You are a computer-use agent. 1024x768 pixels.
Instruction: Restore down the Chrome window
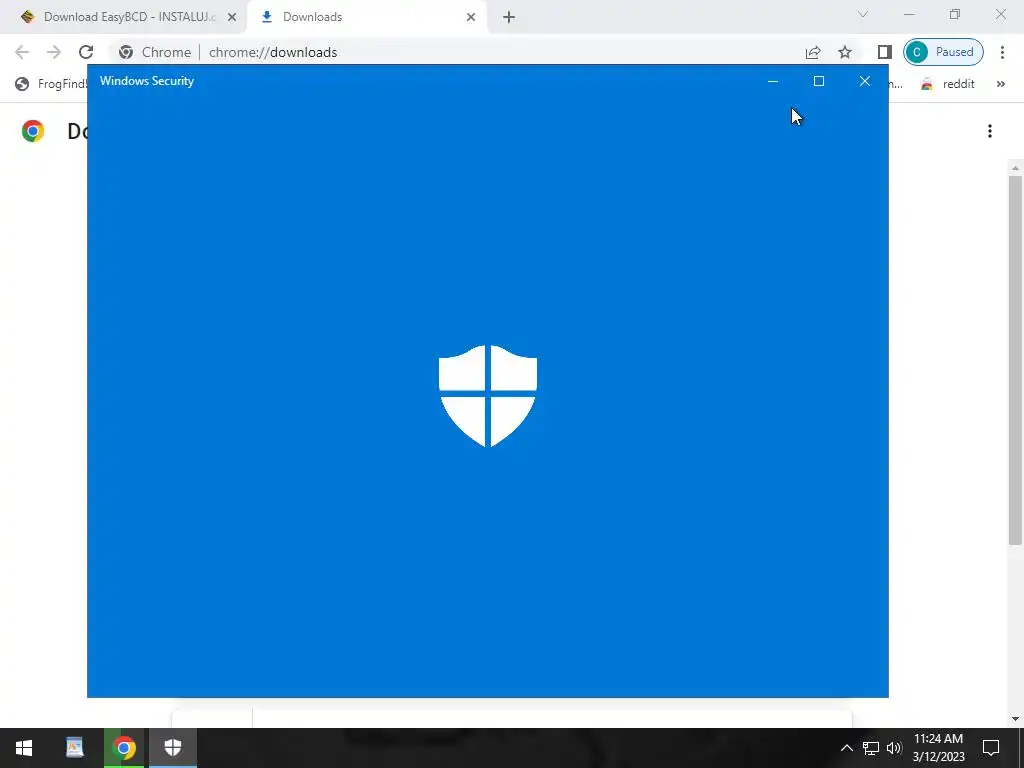pos(955,14)
